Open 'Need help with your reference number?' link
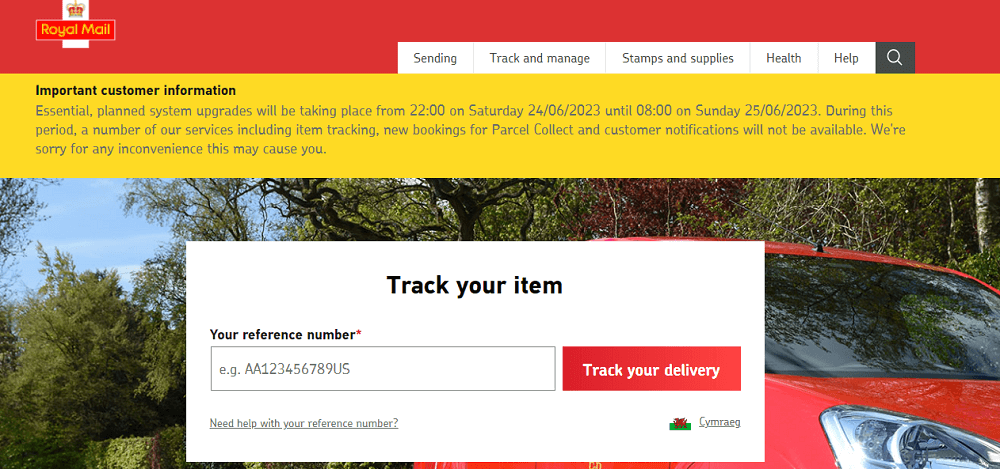Screen dimensions: 1000x469 coord(304,423)
